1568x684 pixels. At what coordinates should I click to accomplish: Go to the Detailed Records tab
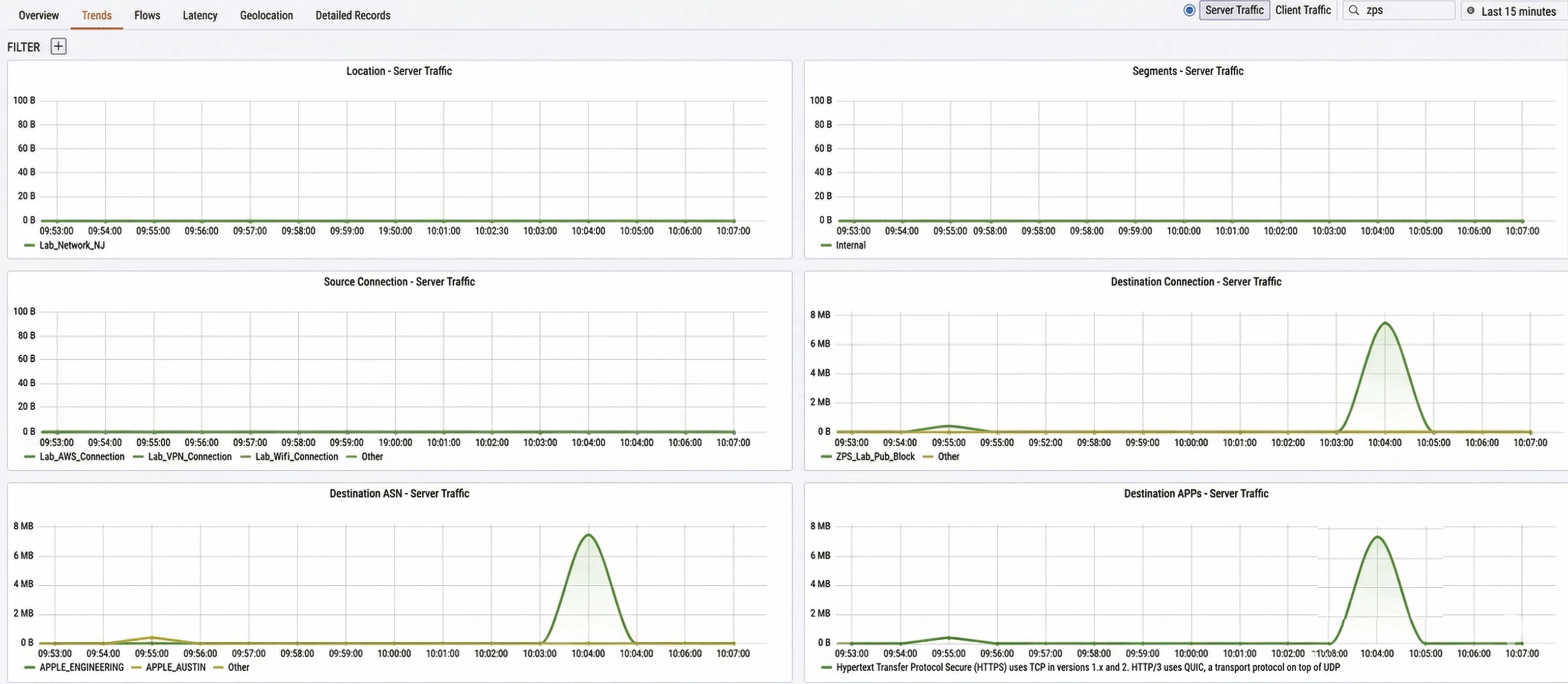(353, 15)
